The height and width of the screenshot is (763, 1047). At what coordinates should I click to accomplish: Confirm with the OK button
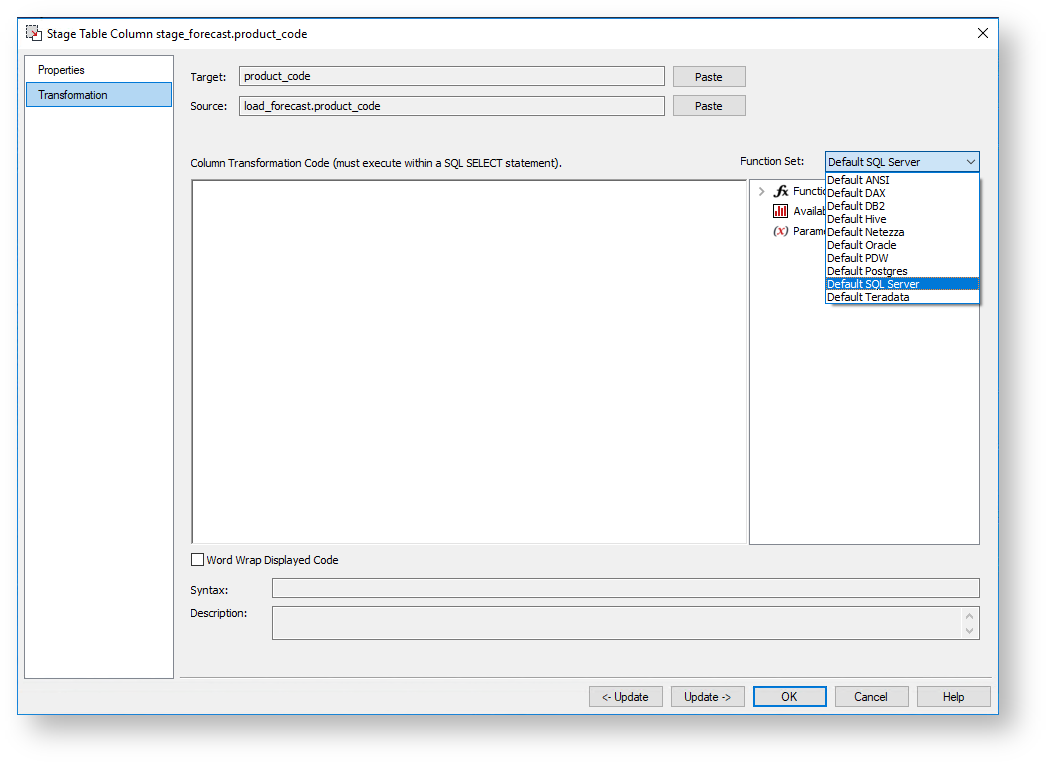789,696
